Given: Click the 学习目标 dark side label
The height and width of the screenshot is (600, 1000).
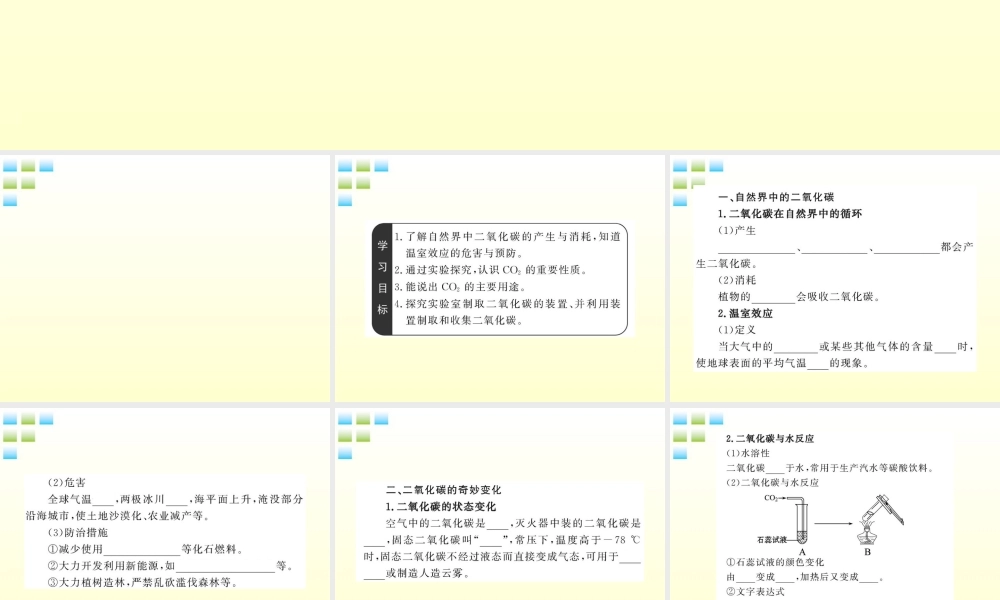Looking at the screenshot, I should [381, 277].
